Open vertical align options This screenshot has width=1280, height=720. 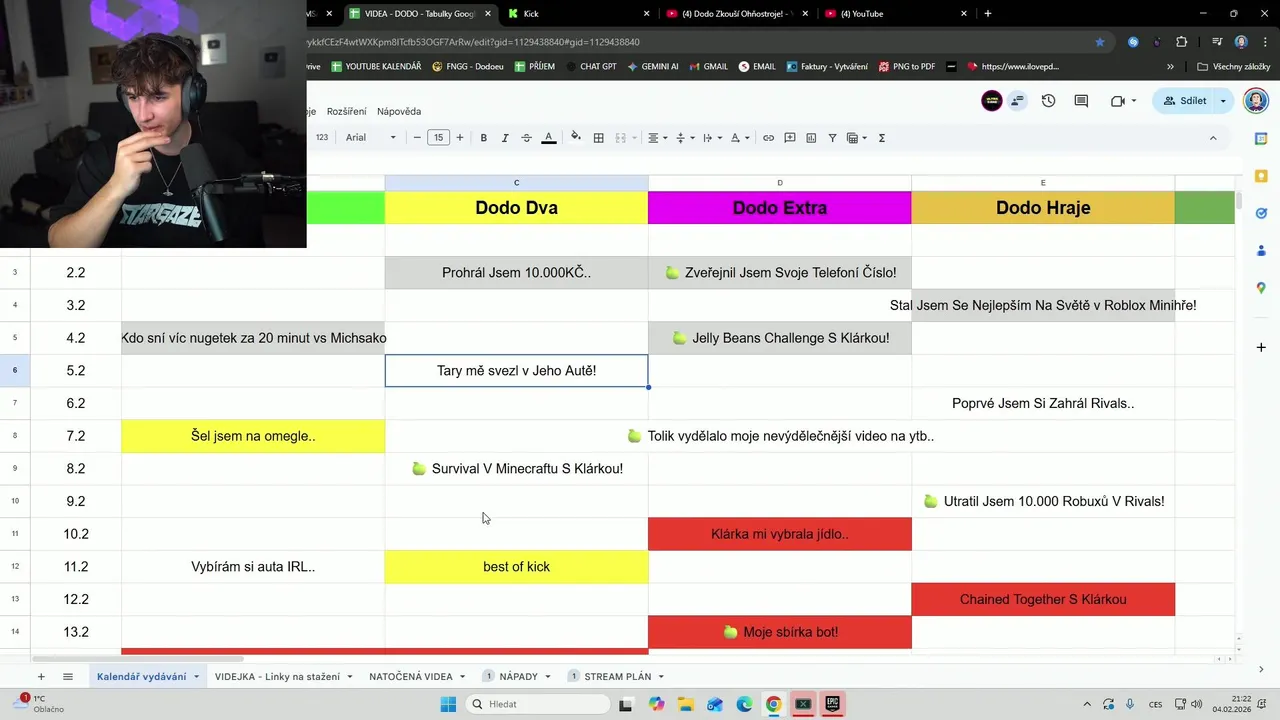click(685, 138)
